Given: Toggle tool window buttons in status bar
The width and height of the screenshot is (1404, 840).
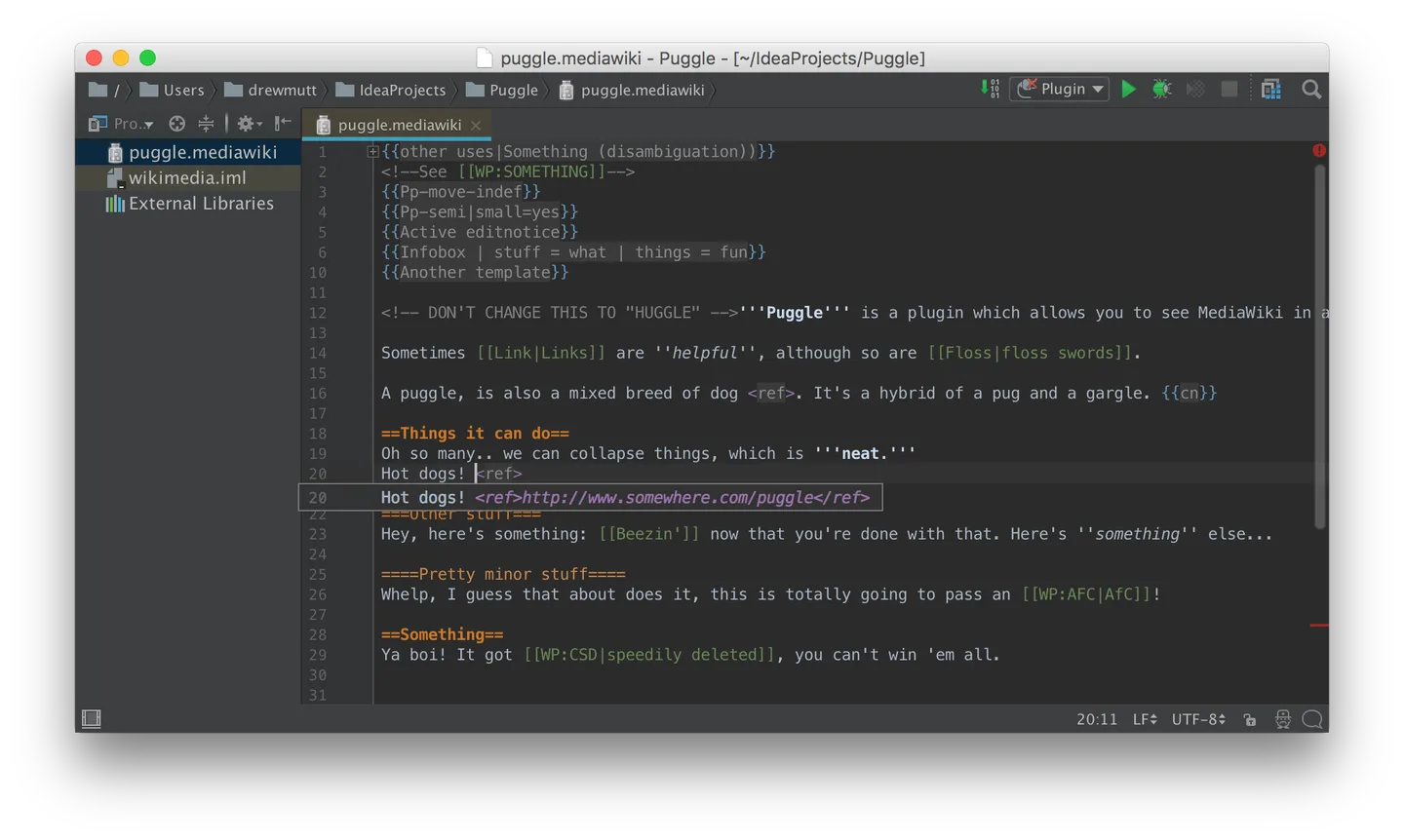Looking at the screenshot, I should [92, 719].
